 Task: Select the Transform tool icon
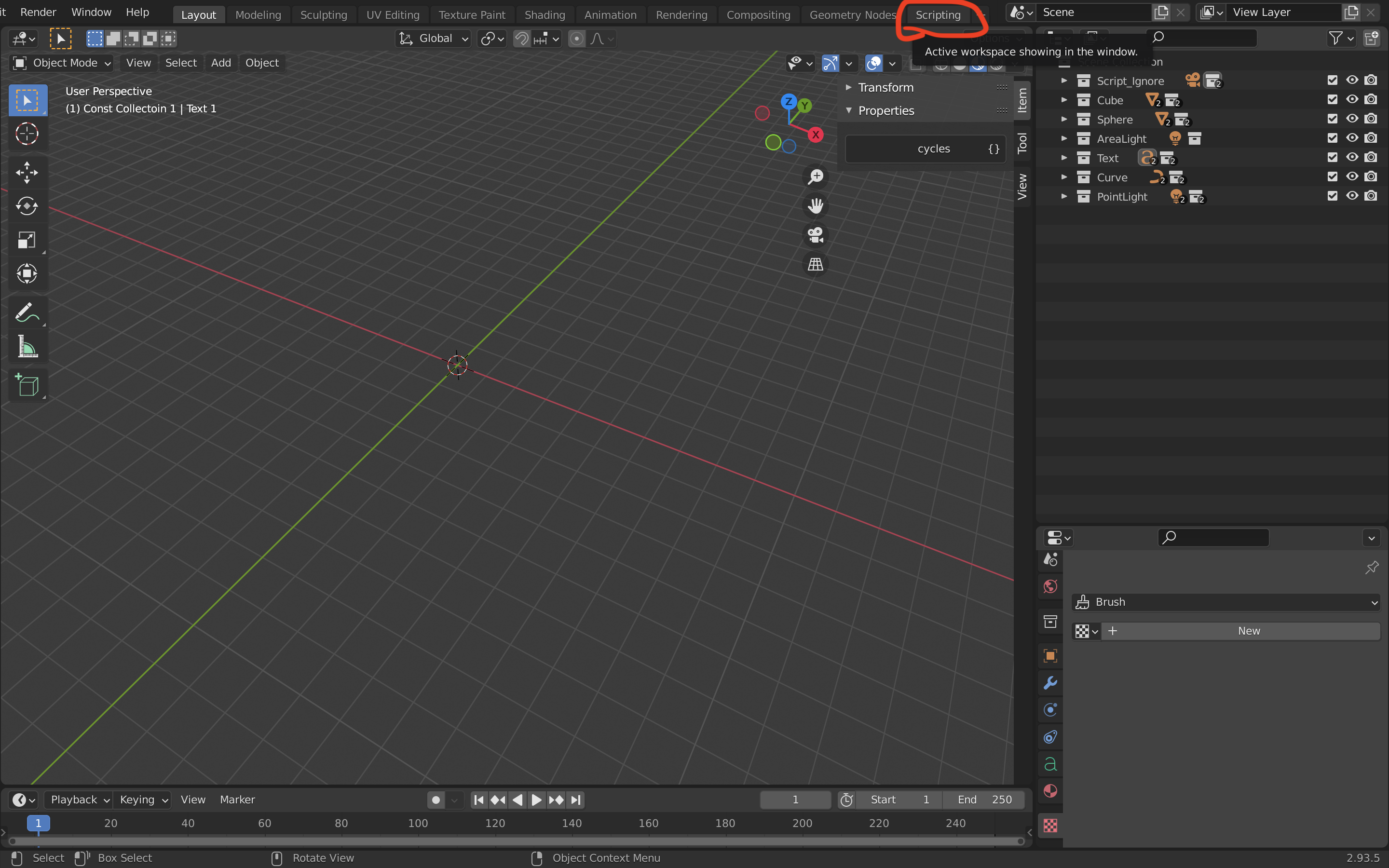click(x=27, y=272)
